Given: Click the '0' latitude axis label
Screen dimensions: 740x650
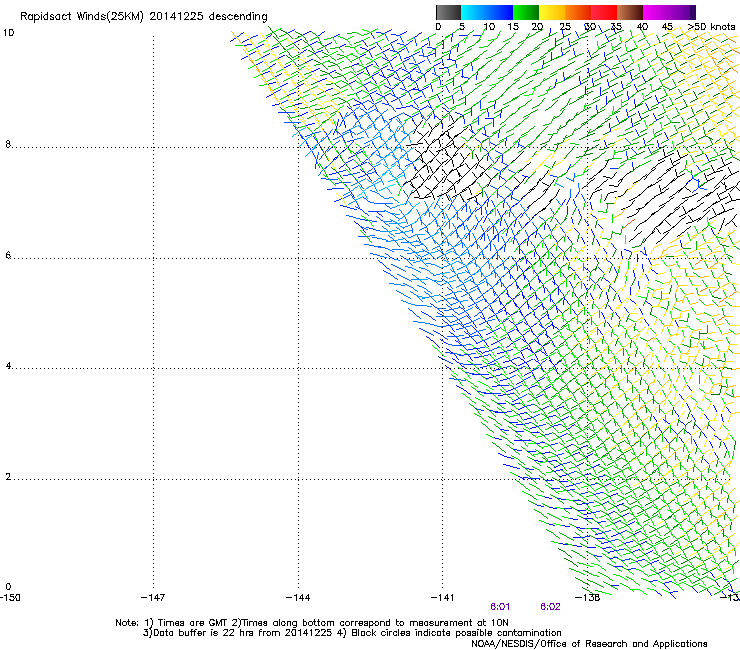Looking at the screenshot, I should tap(8, 587).
